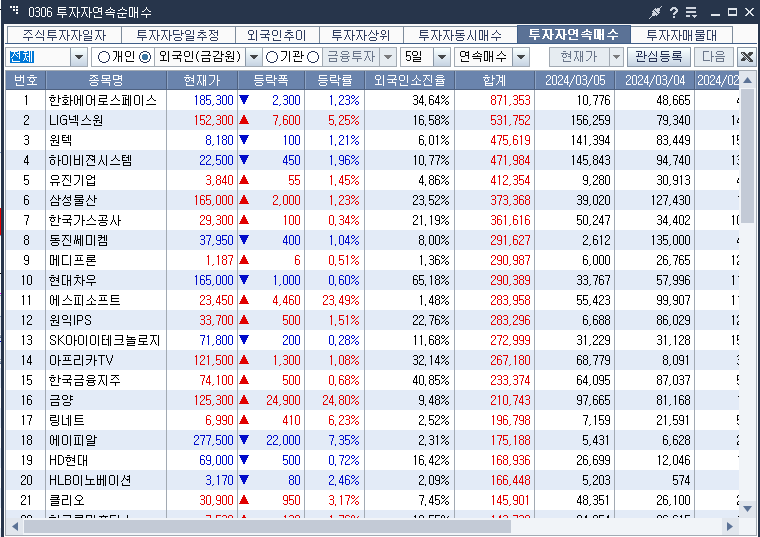
Task: Click 한국금융지주 stock name
Action: tap(85, 380)
